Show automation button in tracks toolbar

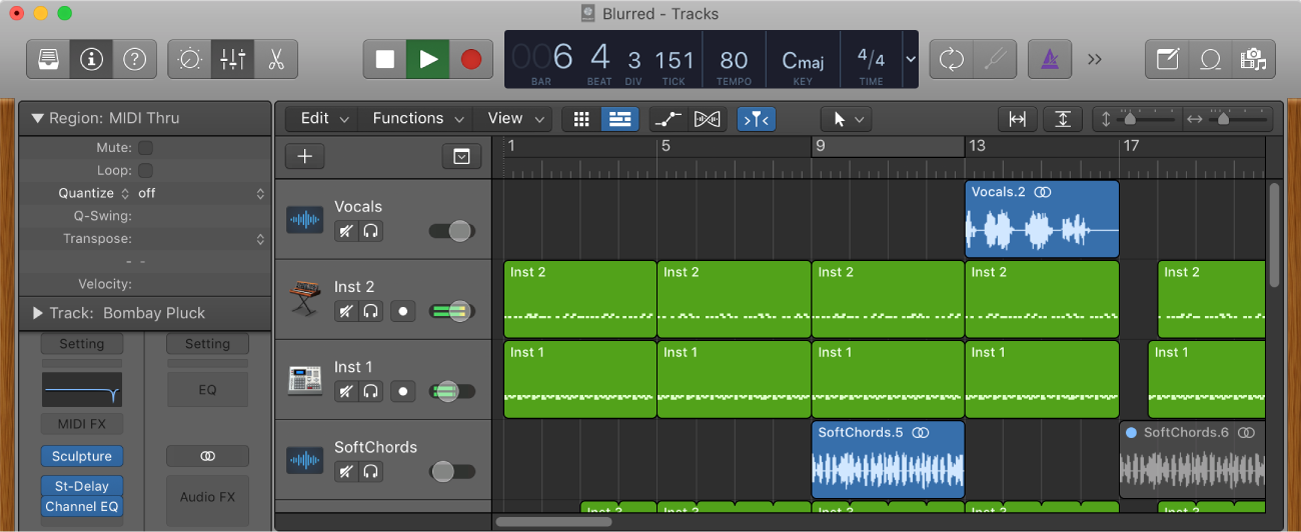pos(667,119)
